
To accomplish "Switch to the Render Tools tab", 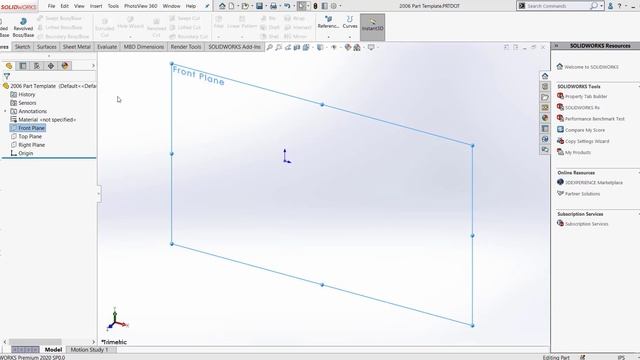I will click(x=186, y=47).
